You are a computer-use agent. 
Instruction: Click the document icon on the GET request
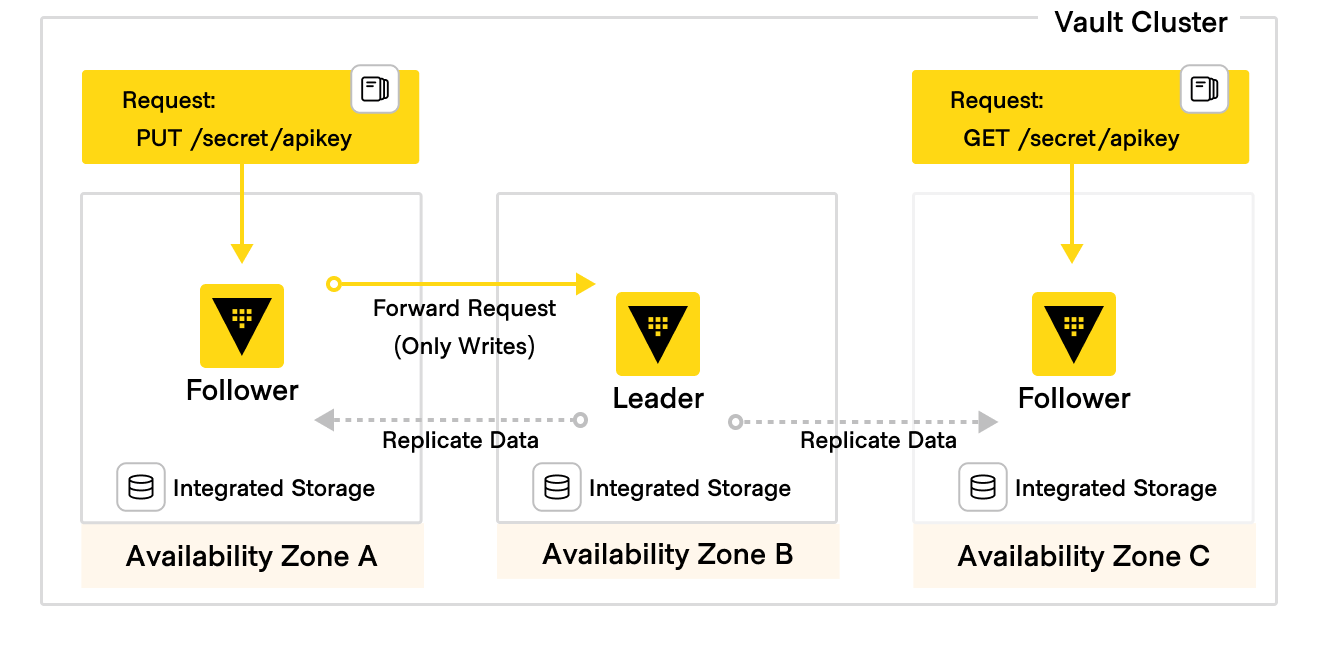tap(1204, 90)
